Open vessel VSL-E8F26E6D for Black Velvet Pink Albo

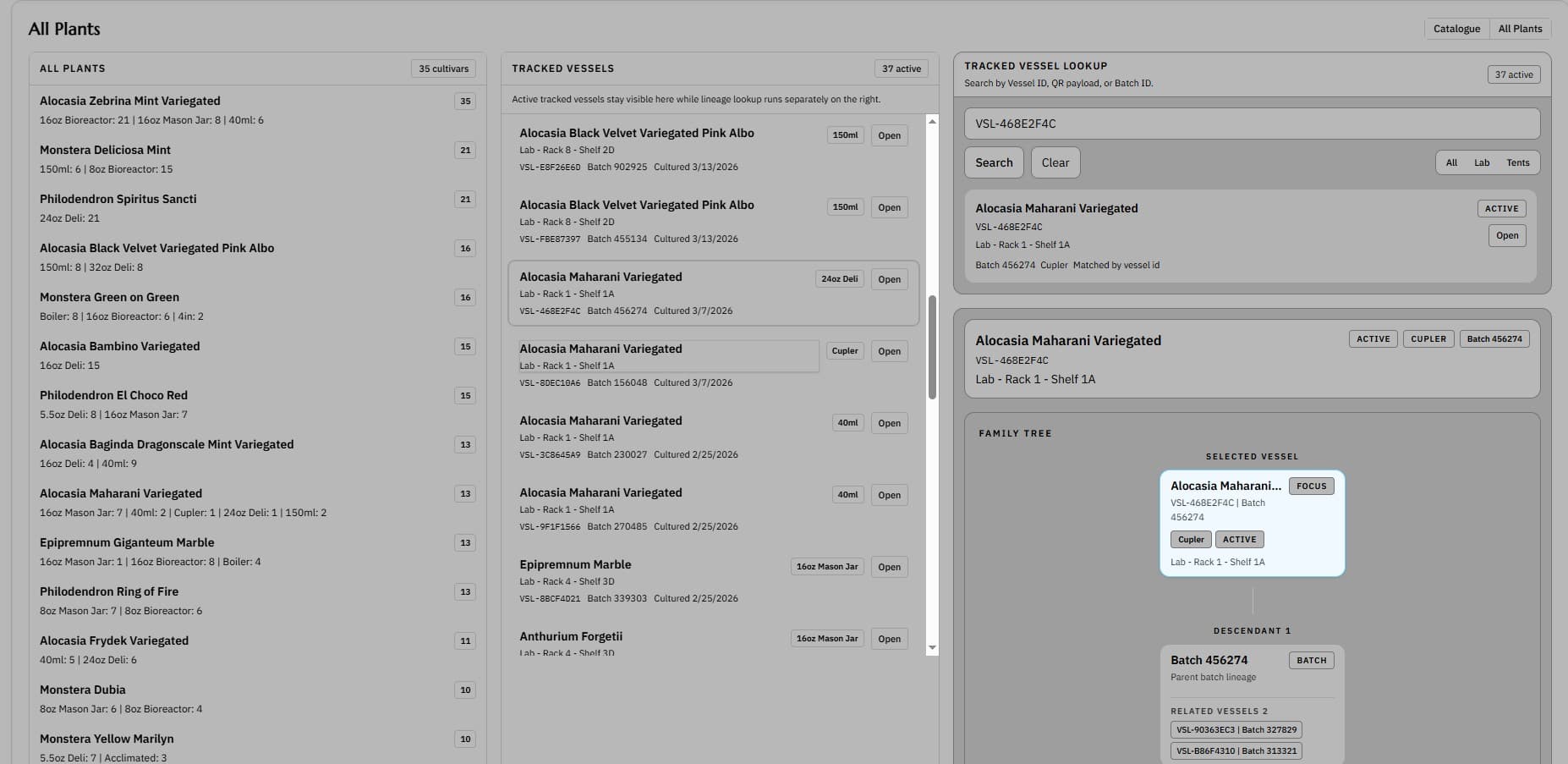[889, 135]
